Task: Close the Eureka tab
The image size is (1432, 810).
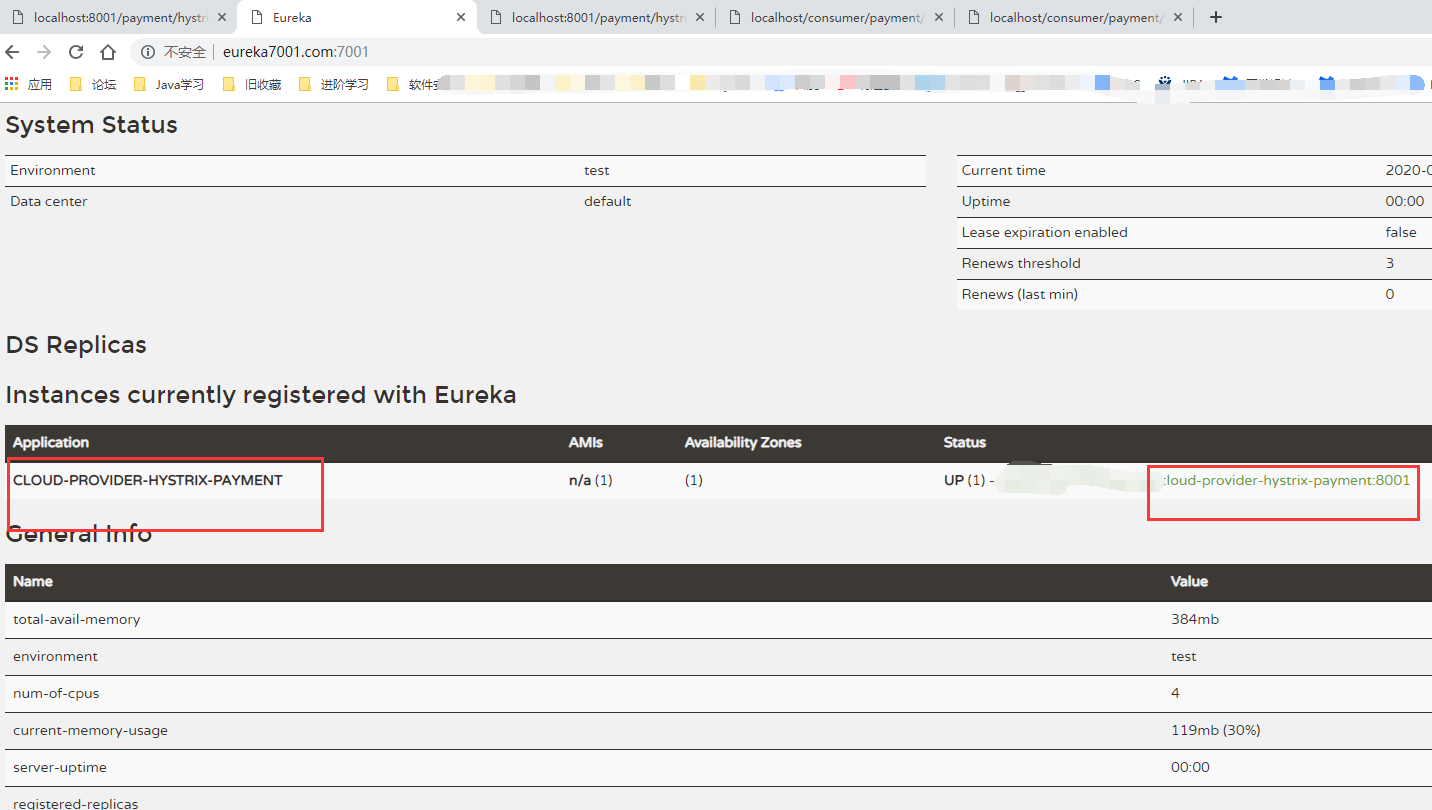Action: [461, 17]
